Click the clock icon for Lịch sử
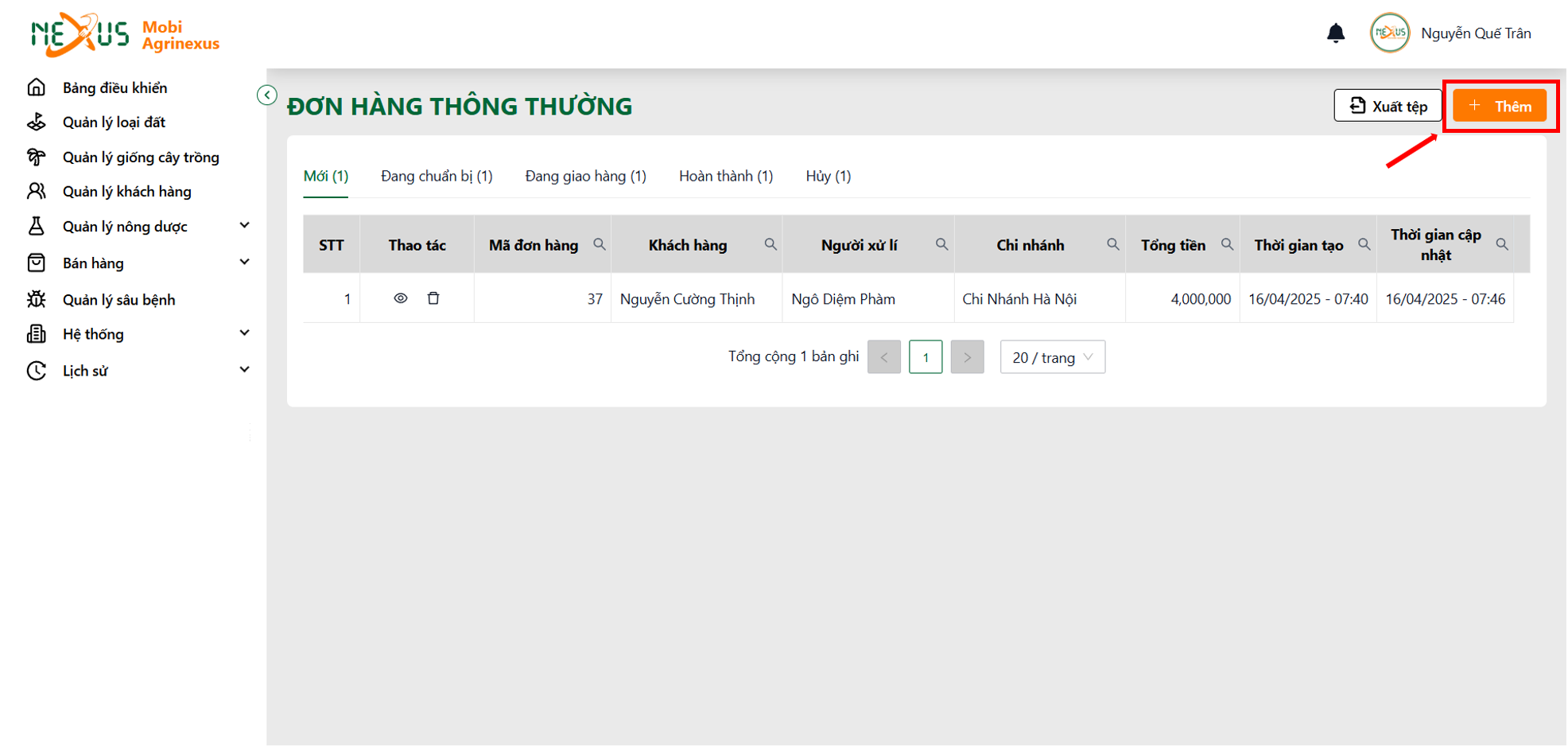The height and width of the screenshot is (747, 1568). coord(37,370)
